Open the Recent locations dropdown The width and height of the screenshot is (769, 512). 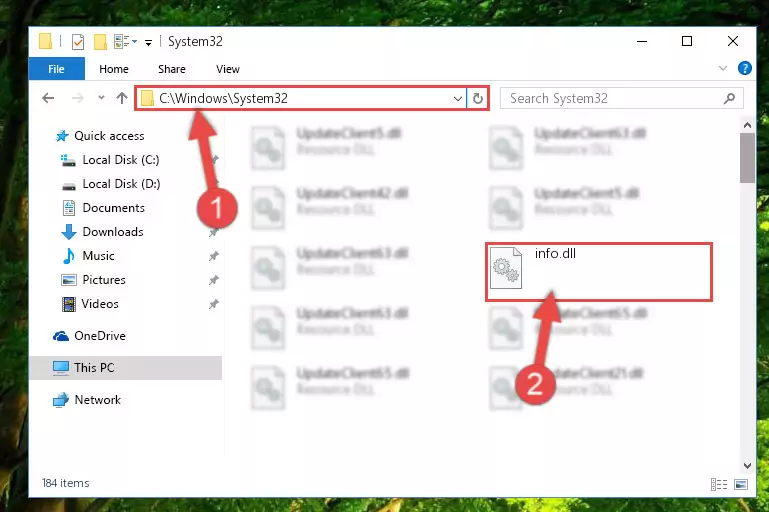101,98
